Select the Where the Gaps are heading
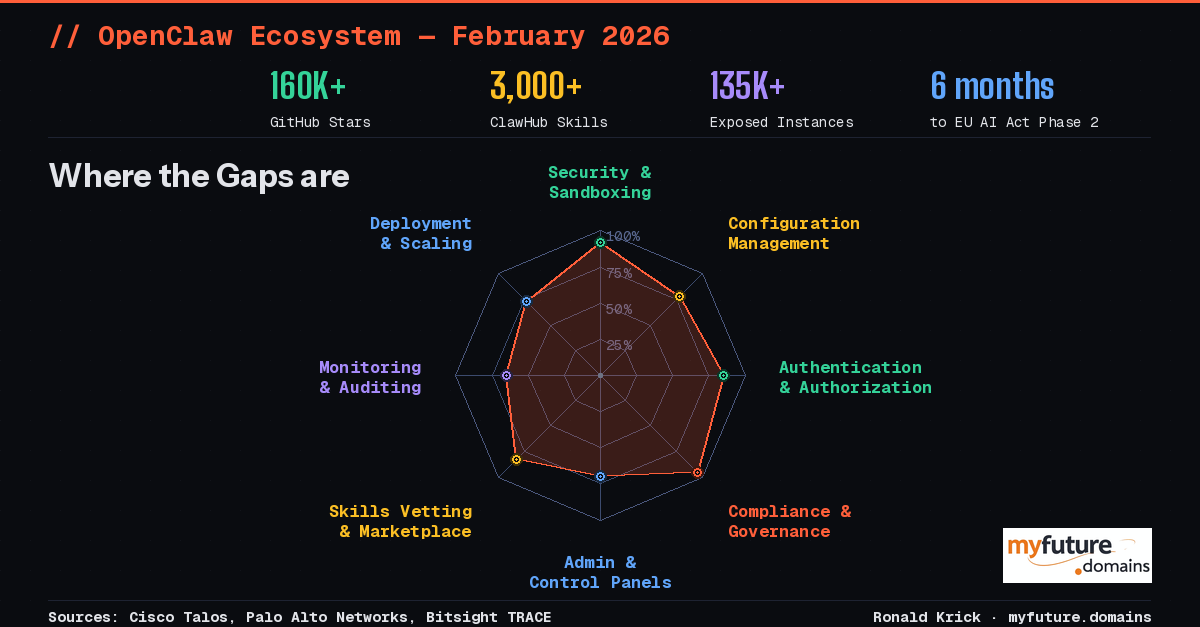 pos(199,176)
